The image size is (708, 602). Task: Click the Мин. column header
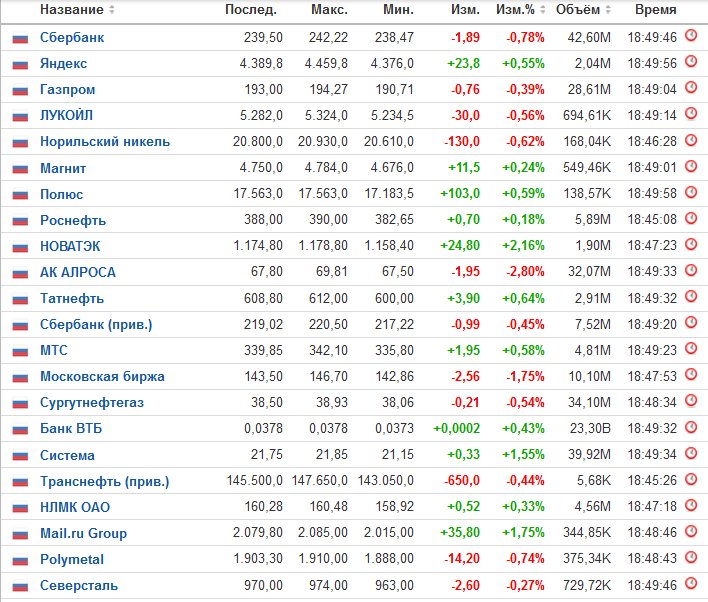click(399, 9)
